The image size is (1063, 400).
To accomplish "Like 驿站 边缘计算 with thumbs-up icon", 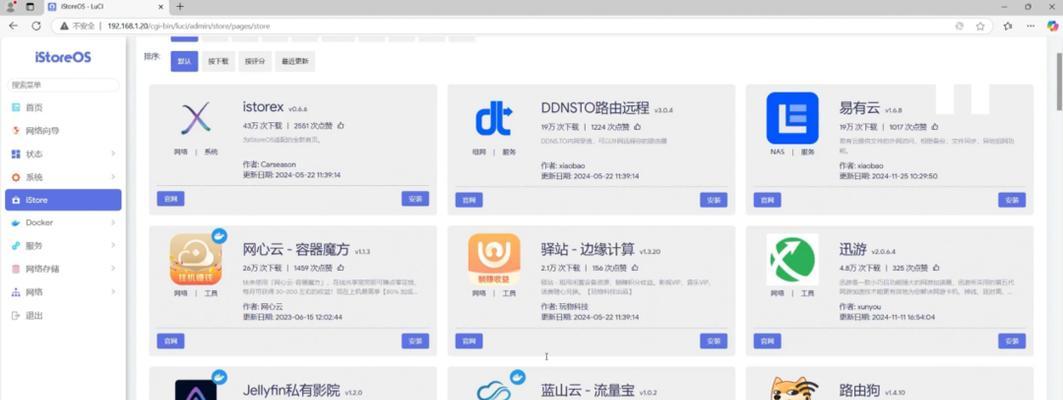I will click(x=635, y=267).
